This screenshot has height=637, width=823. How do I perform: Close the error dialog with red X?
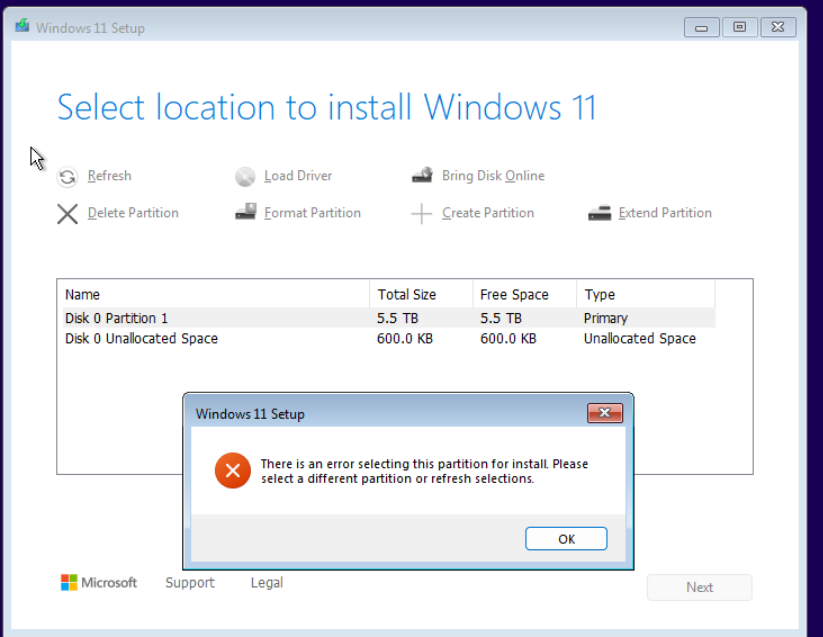click(605, 413)
